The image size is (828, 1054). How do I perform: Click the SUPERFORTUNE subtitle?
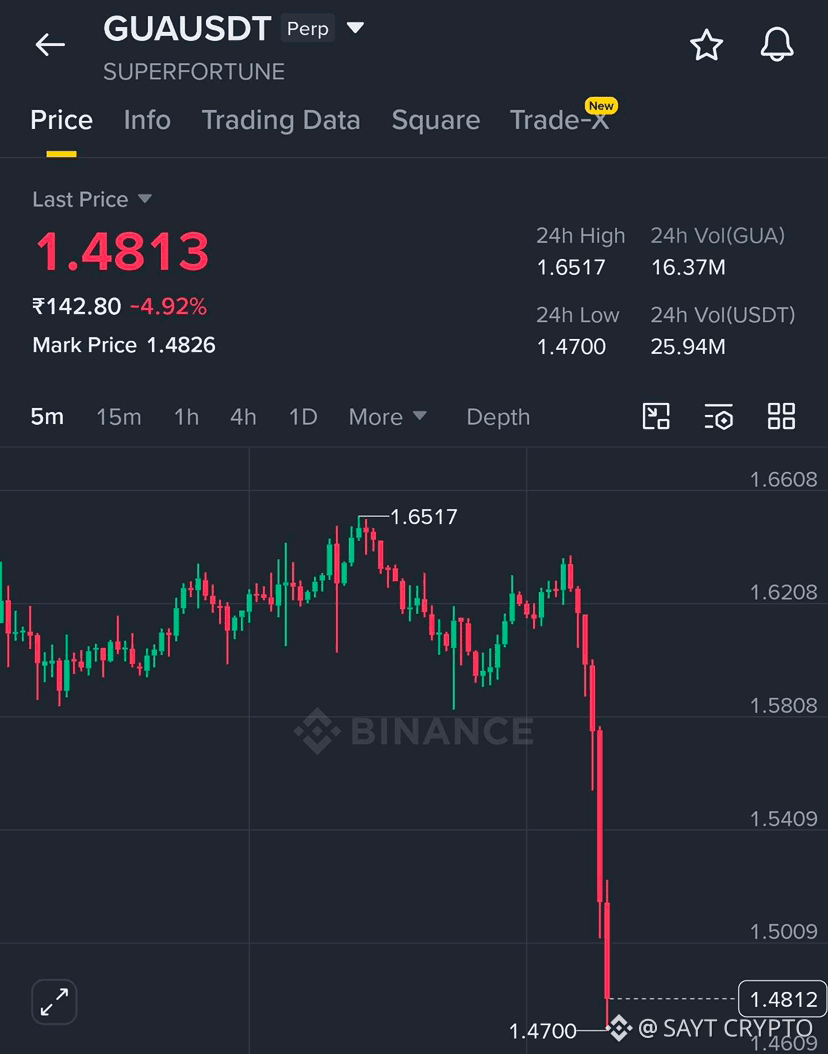(x=194, y=71)
